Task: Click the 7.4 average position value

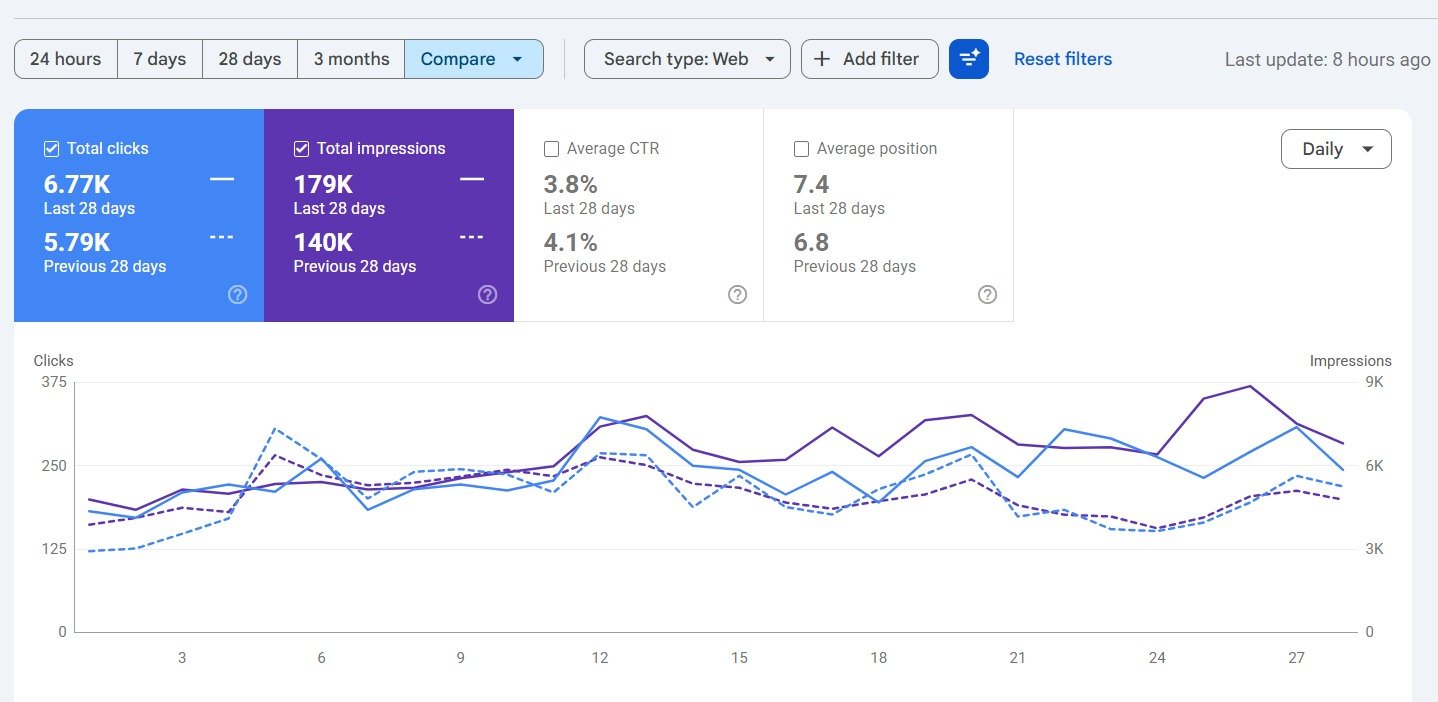Action: tap(811, 185)
